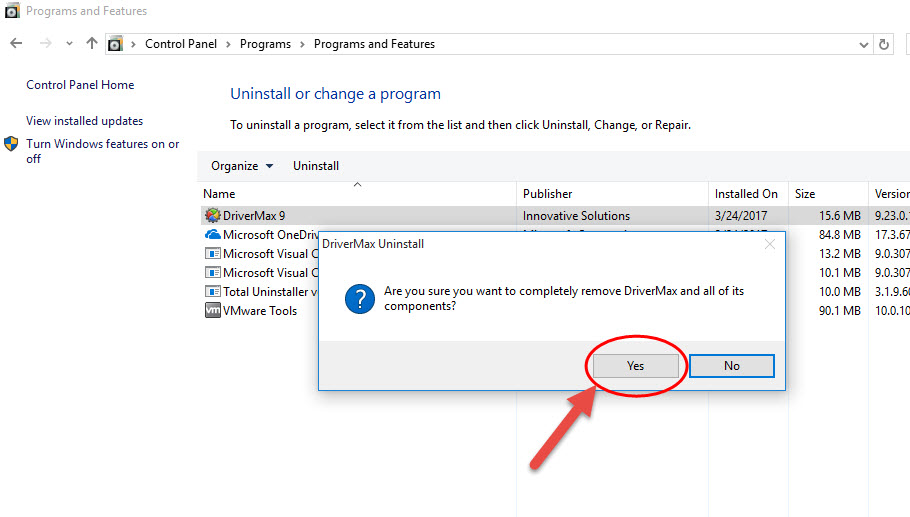Image resolution: width=910 pixels, height=517 pixels.
Task: Click the DriverMax 9 program icon
Action: click(x=213, y=215)
